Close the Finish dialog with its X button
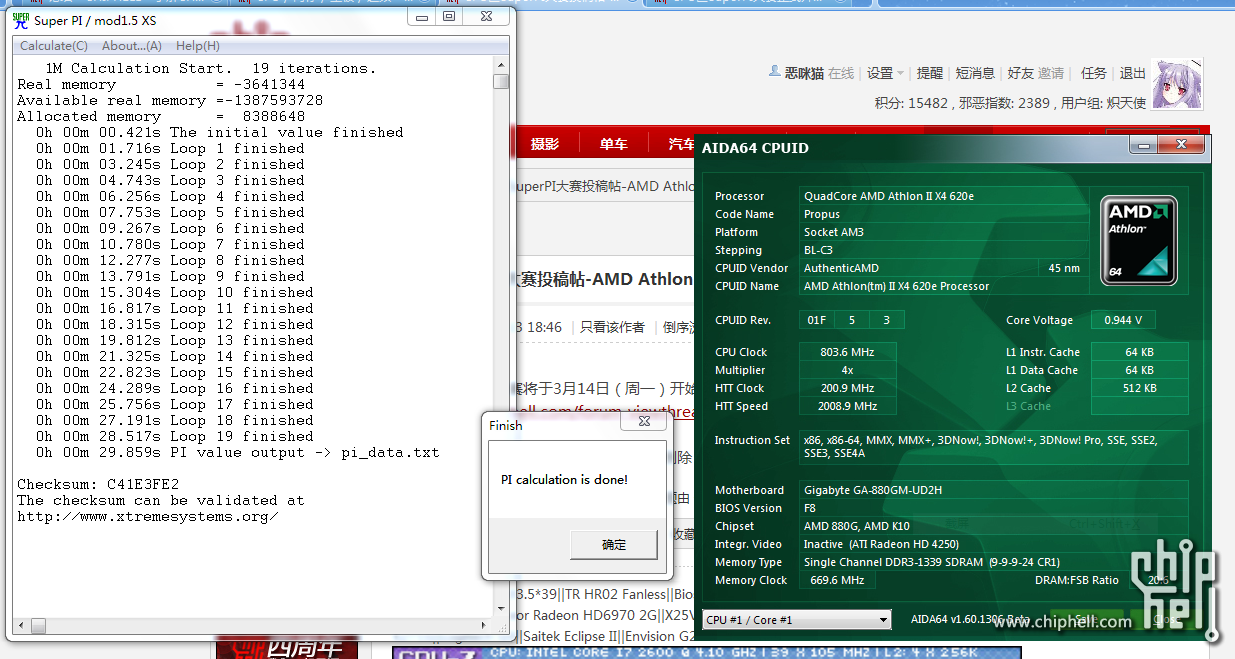1235x659 pixels. (x=644, y=423)
